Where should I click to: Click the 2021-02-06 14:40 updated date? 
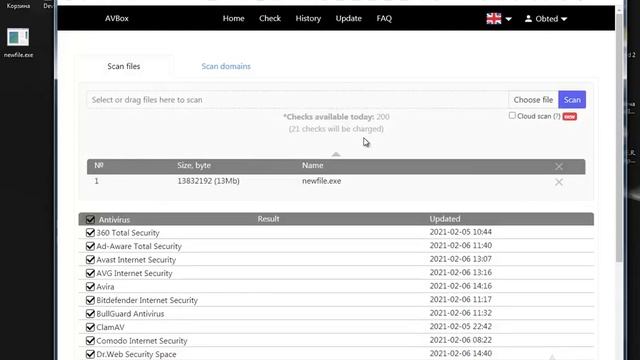pos(460,353)
